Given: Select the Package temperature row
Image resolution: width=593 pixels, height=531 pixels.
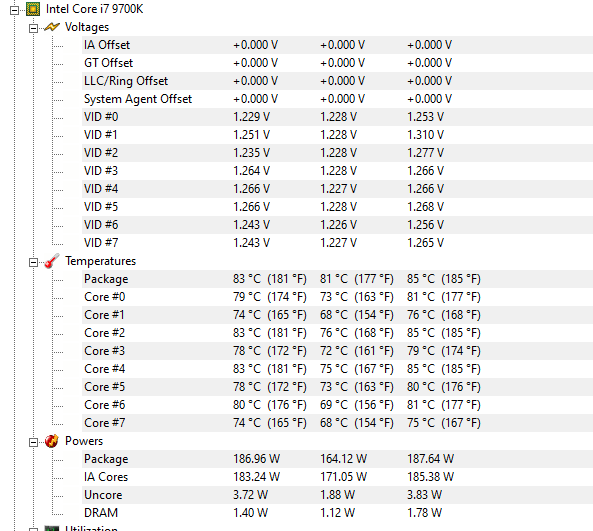Looking at the screenshot, I should tap(337, 279).
